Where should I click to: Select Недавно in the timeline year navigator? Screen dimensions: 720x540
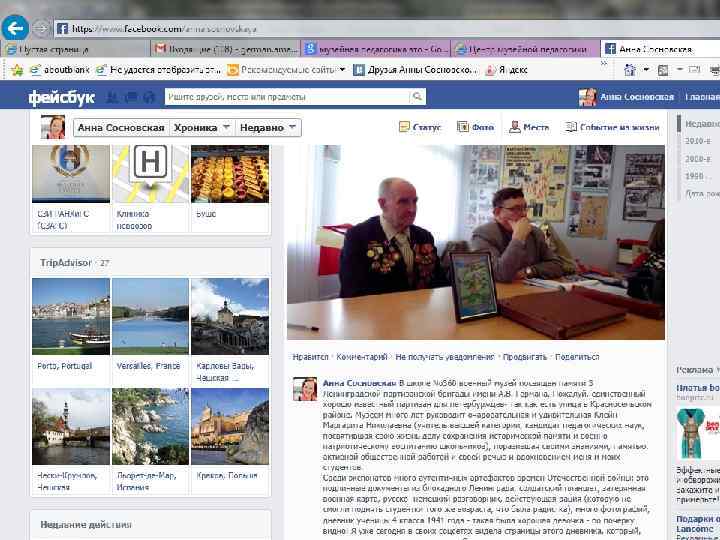tap(702, 124)
